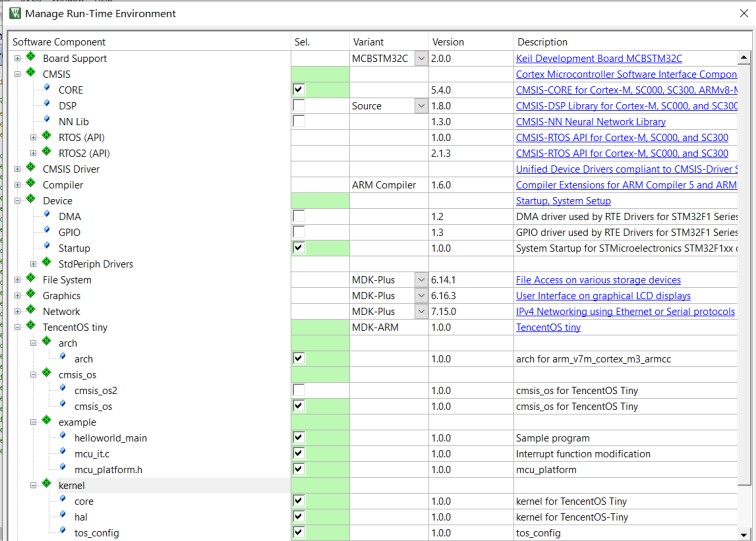
Task: Click the blue gem icon beside GPIO
Action: pos(47,230)
